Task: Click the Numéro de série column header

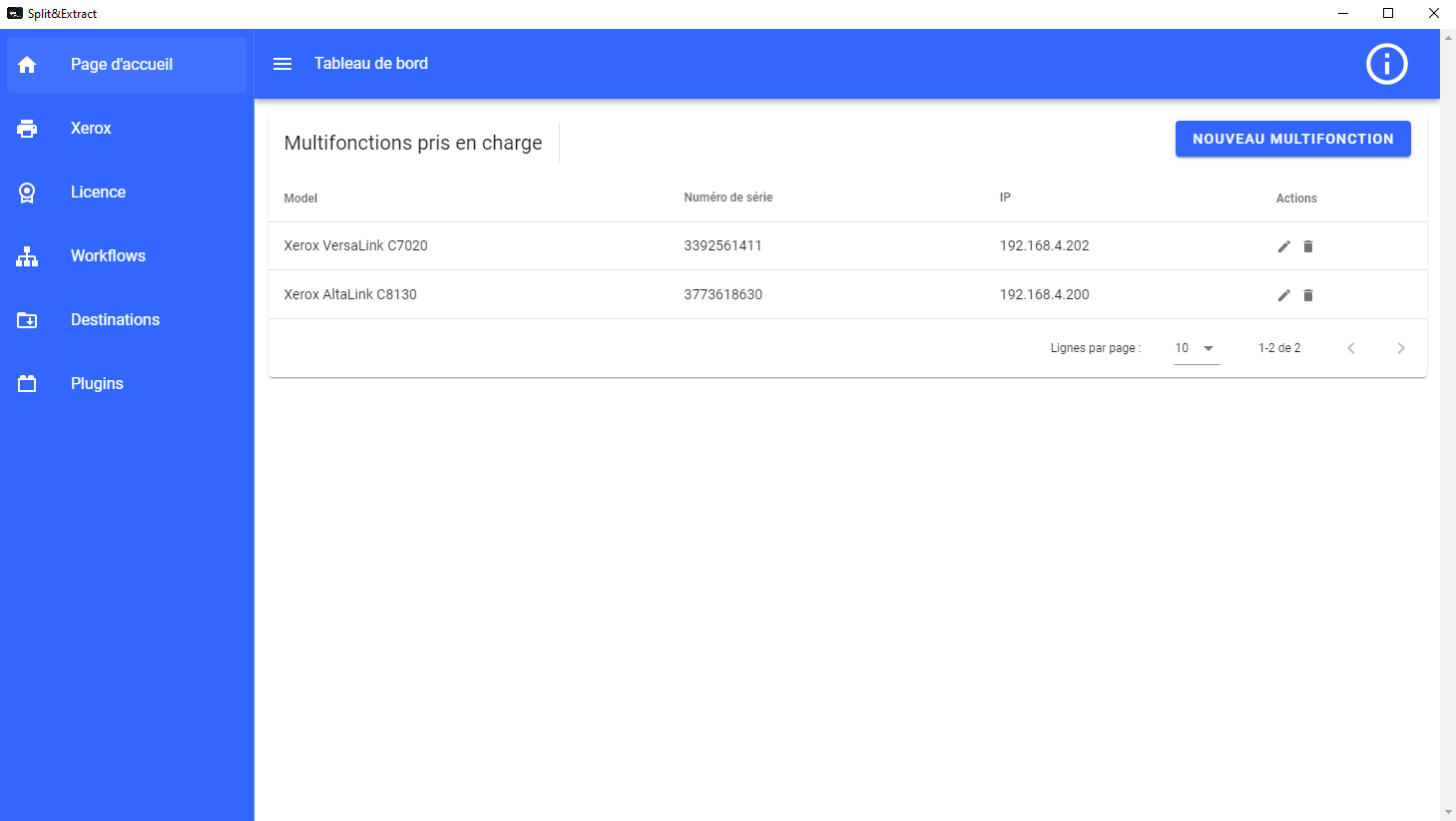Action: (x=728, y=198)
